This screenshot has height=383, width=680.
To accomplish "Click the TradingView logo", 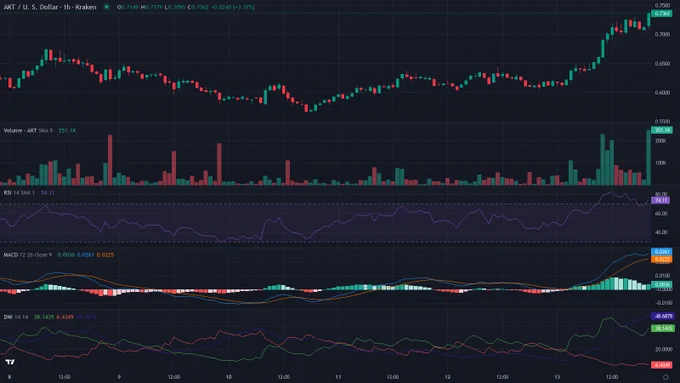I will (10, 362).
